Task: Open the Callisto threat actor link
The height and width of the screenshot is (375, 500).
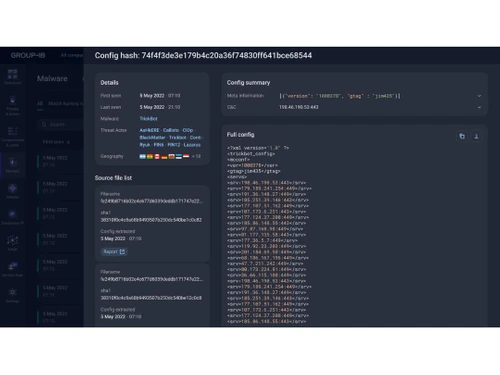Action: pyautogui.click(x=171, y=130)
